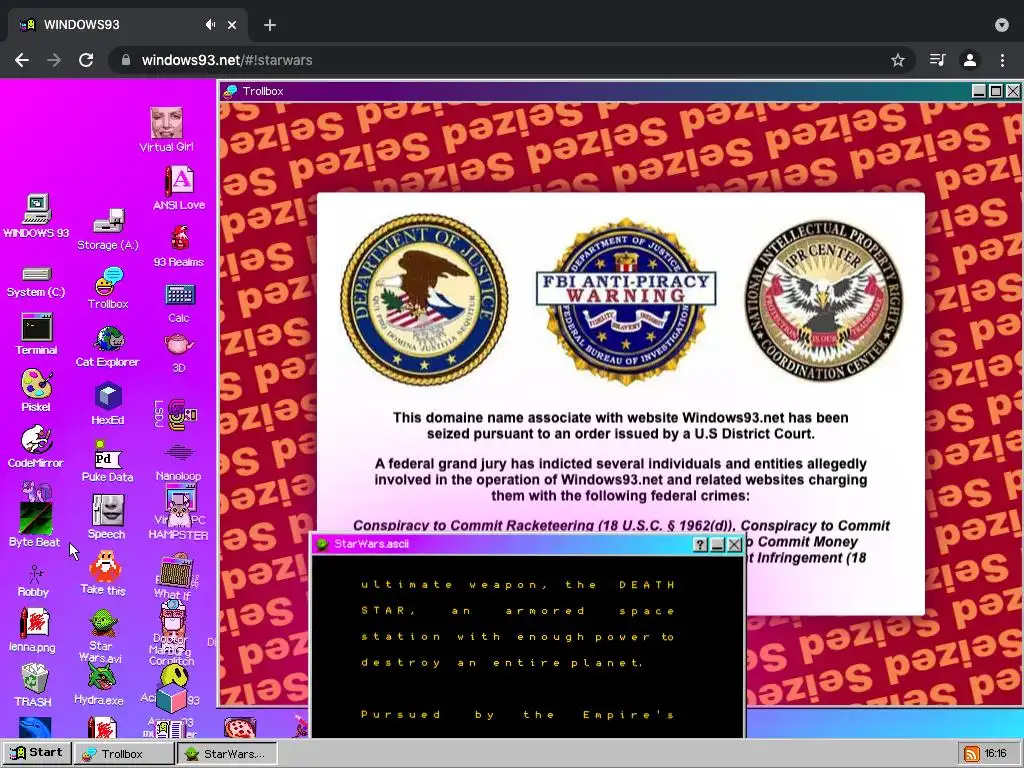
Task: Click the RSS feed tray icon
Action: [971, 754]
